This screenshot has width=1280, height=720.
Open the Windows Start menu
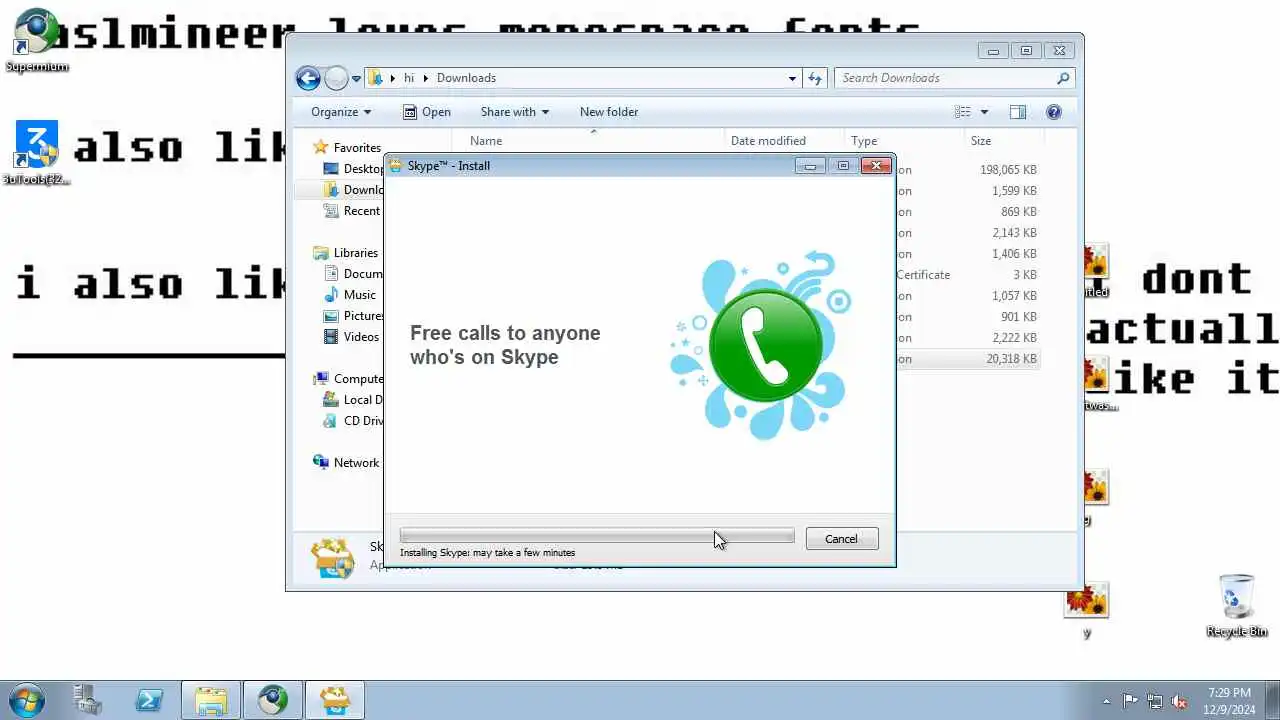[27, 700]
